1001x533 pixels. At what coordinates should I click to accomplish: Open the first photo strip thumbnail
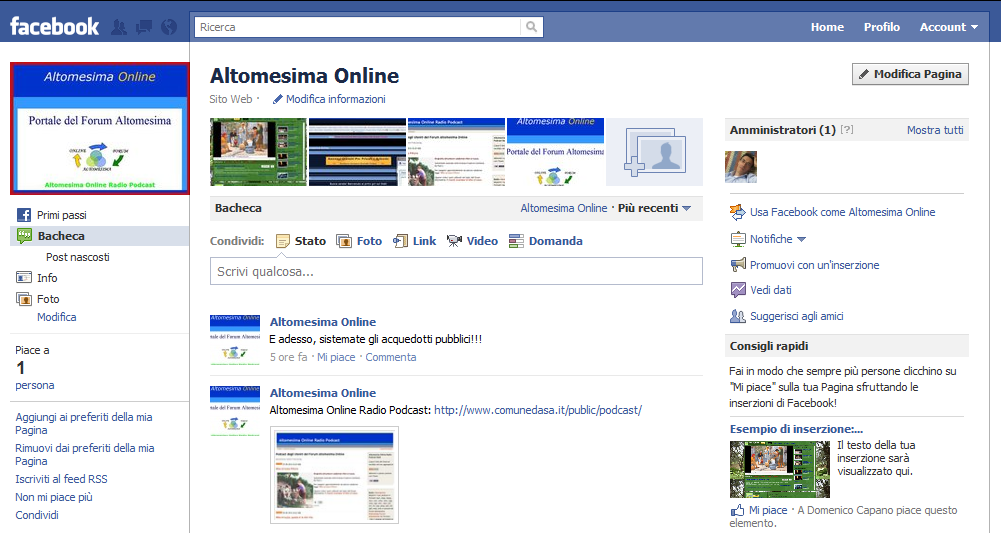[x=259, y=152]
